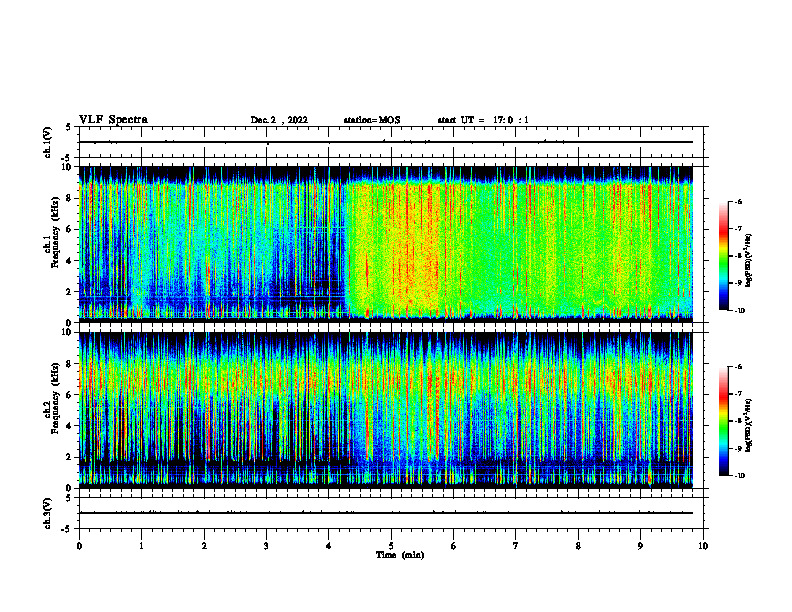The image size is (792, 612).
Task: Click the 'VLF Spectra' title text
Action: click(x=113, y=120)
